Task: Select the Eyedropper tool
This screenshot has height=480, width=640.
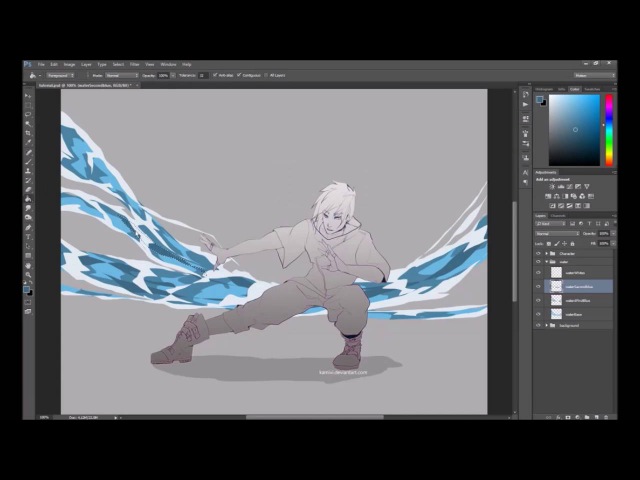Action: (x=28, y=143)
